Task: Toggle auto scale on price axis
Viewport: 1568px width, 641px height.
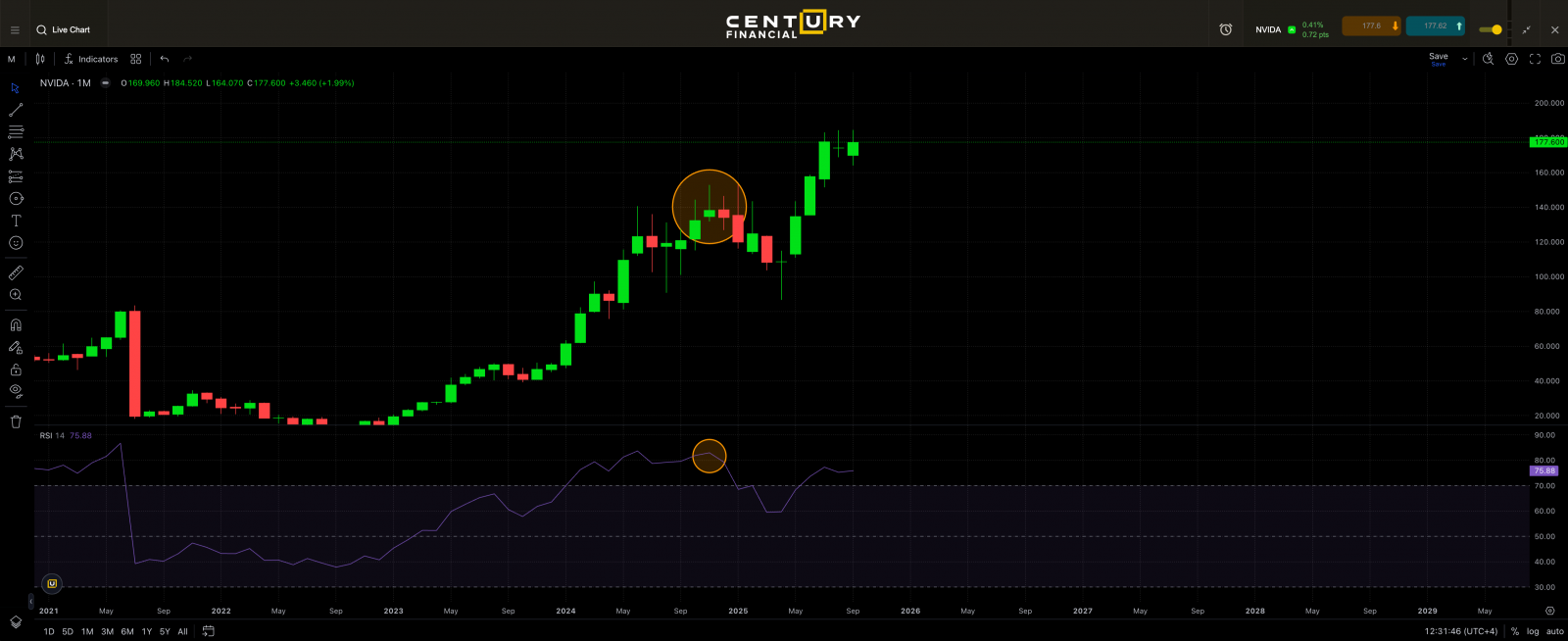Action: [1554, 631]
